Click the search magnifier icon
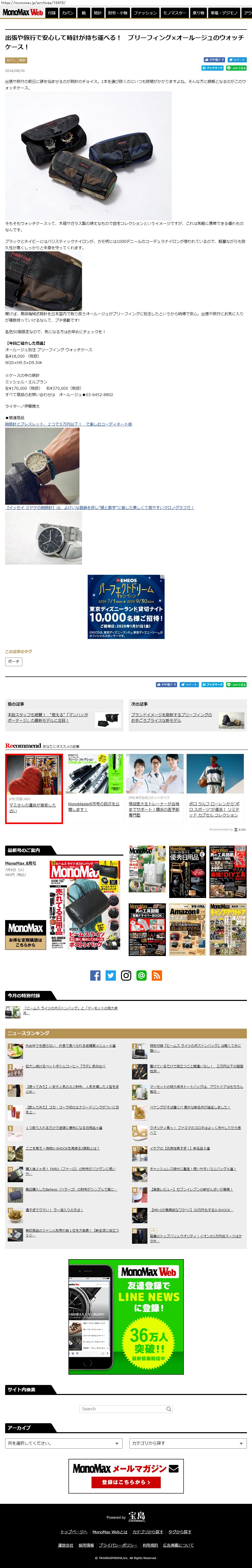 tap(169, 1409)
